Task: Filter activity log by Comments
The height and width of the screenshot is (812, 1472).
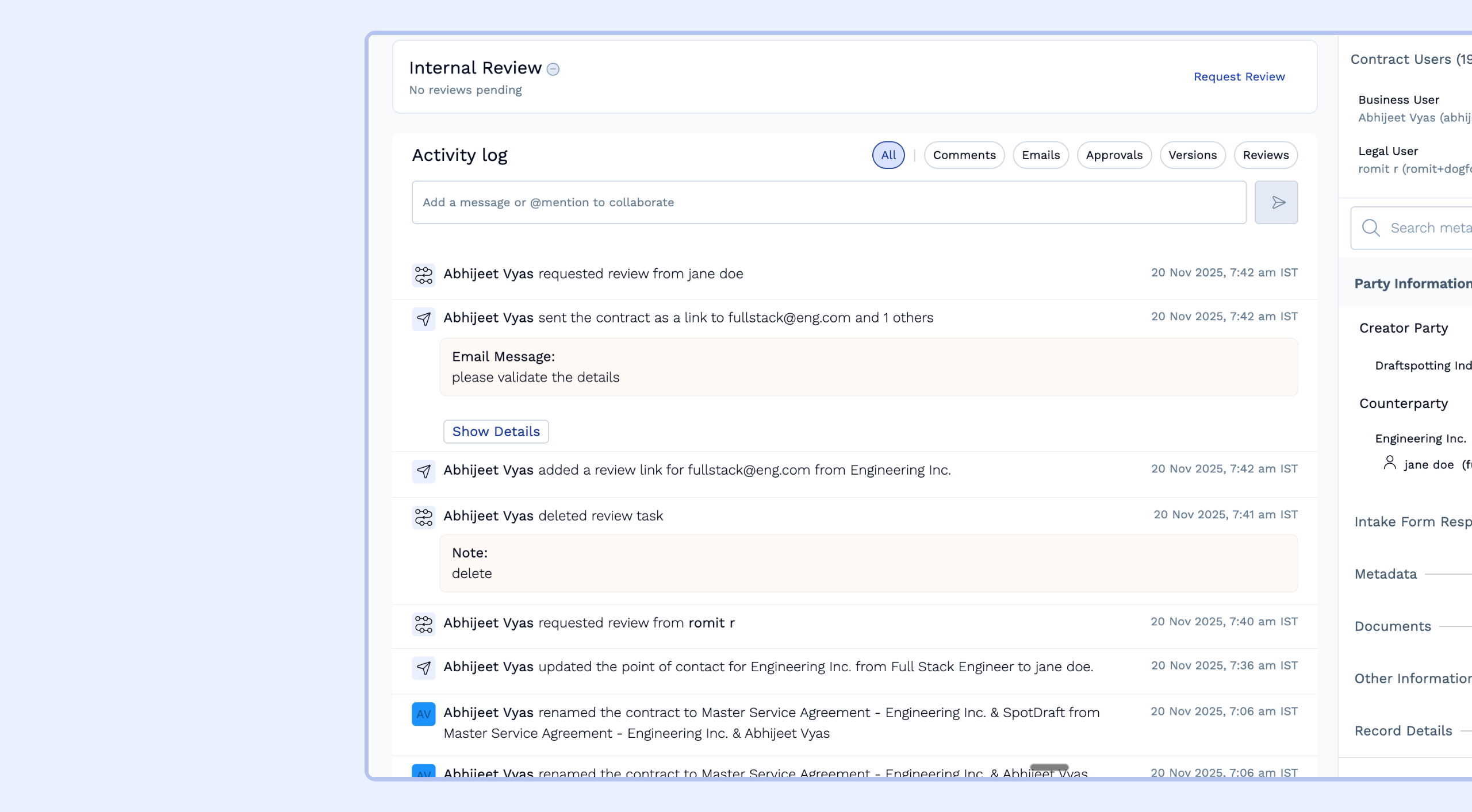Action: click(x=964, y=155)
